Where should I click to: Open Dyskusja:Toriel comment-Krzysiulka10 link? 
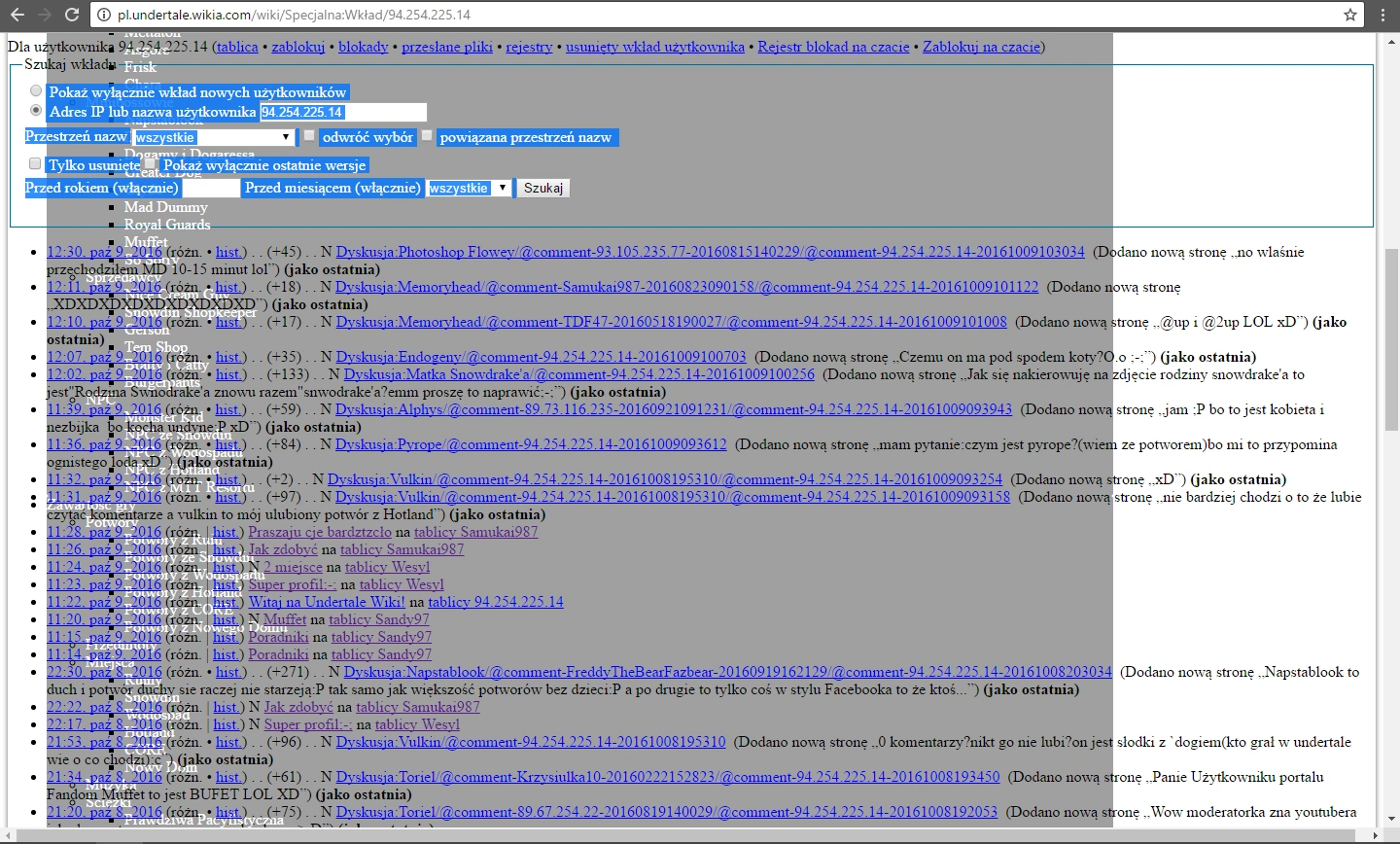coord(668,777)
